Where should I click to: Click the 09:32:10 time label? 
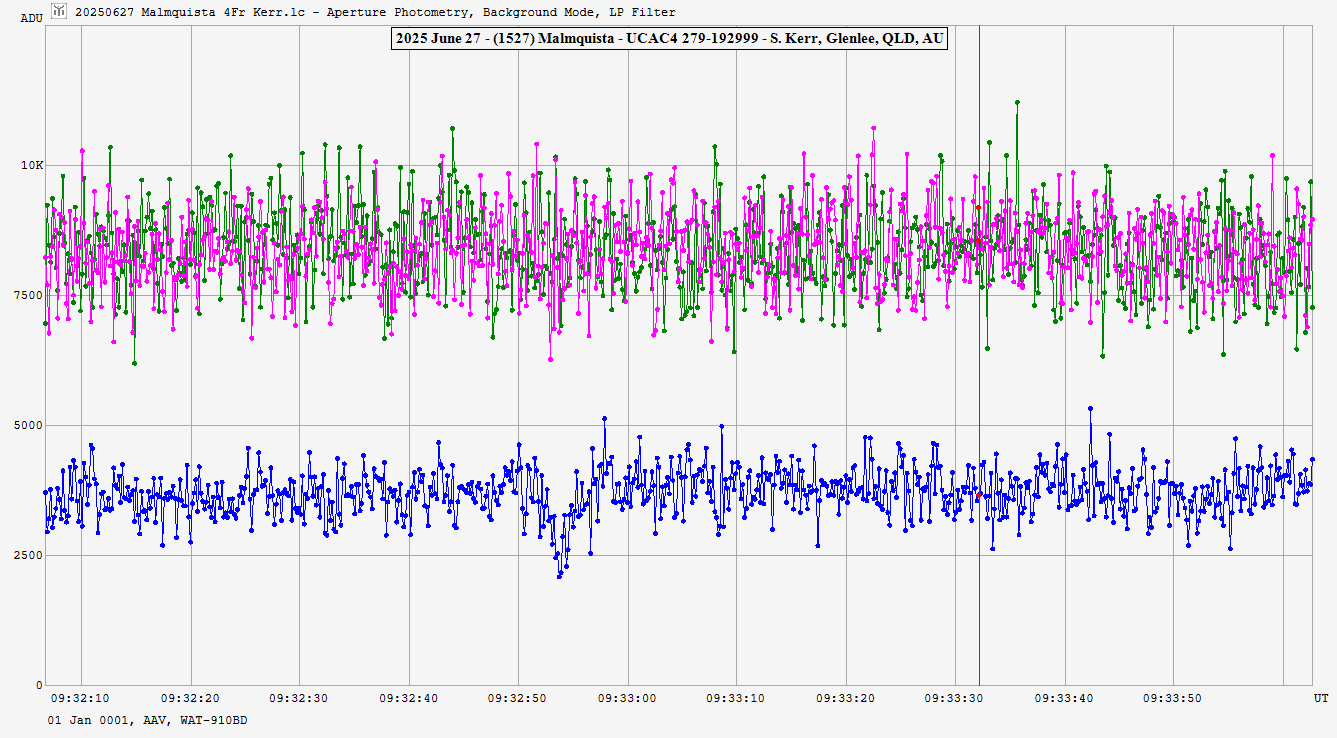pyautogui.click(x=81, y=698)
